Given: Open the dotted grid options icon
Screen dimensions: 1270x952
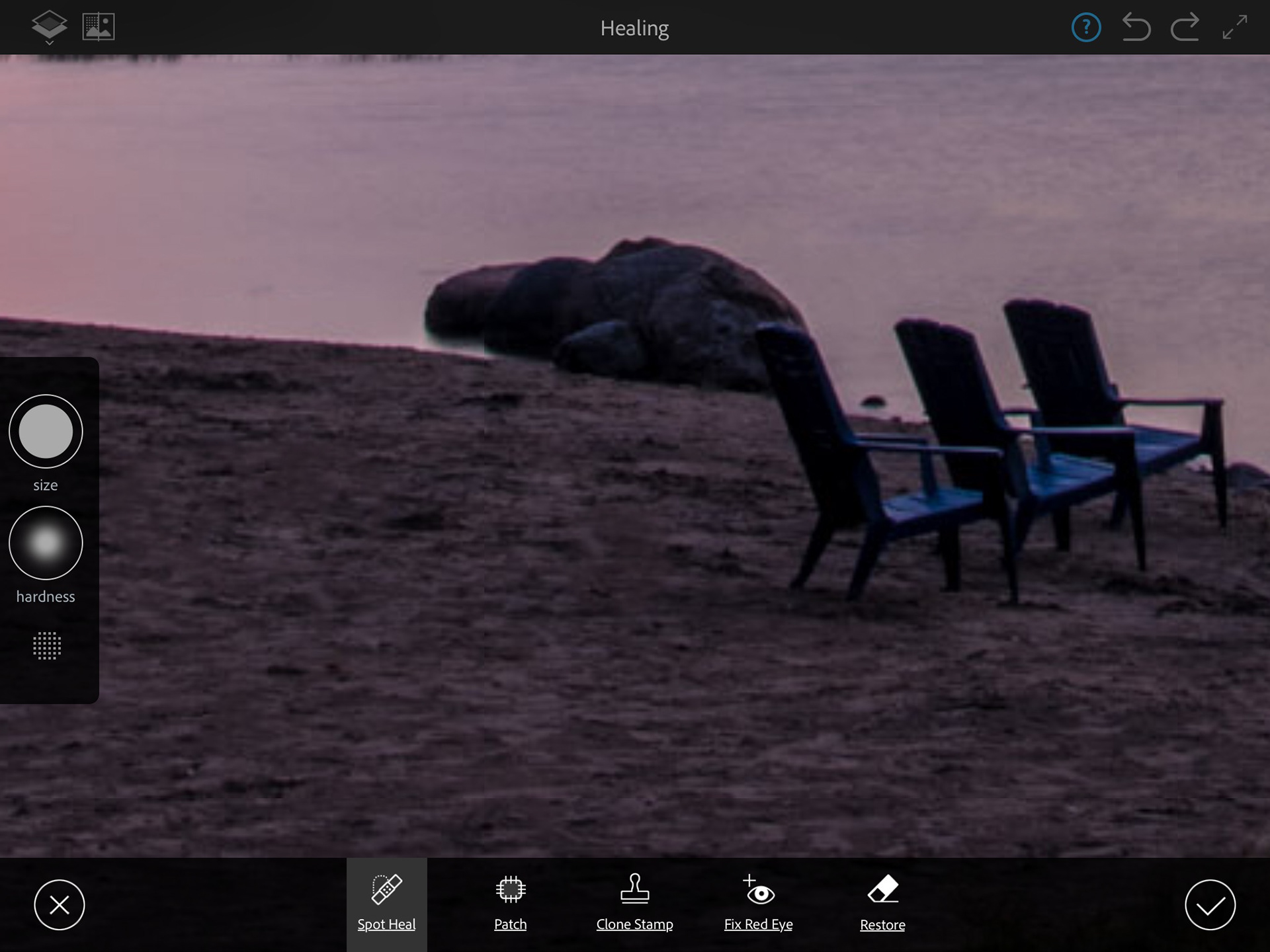Looking at the screenshot, I should coord(47,646).
